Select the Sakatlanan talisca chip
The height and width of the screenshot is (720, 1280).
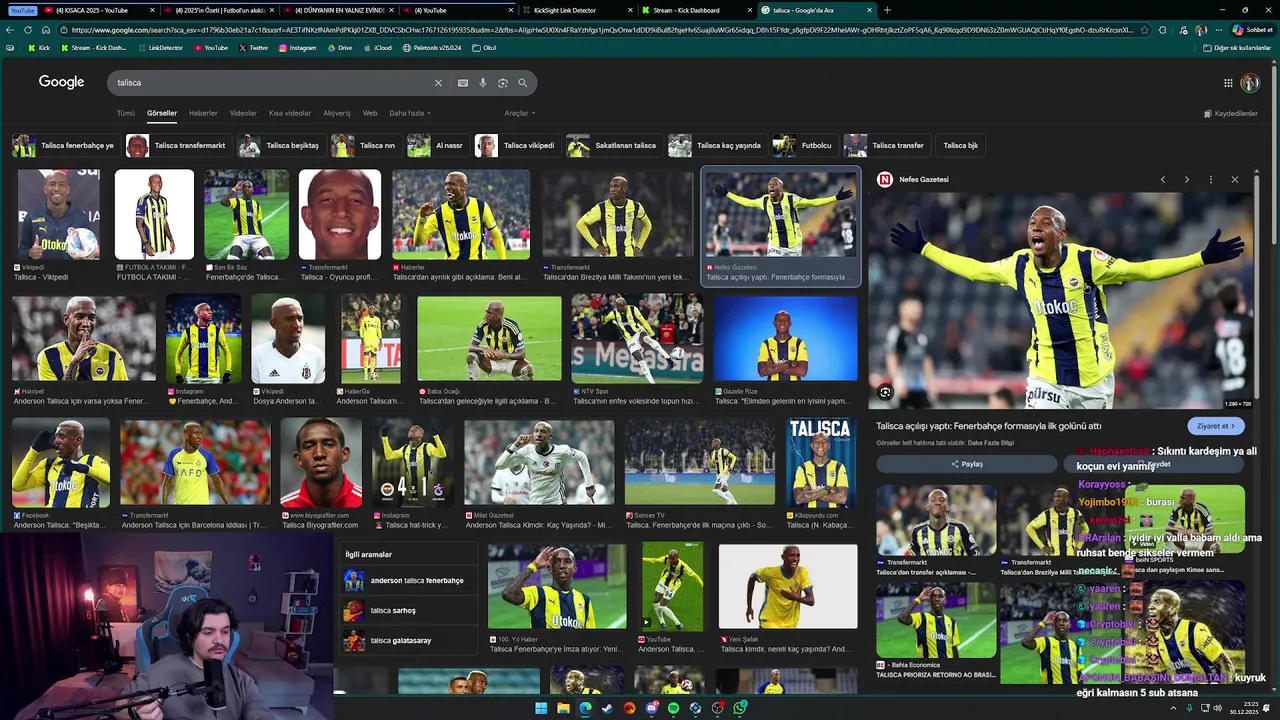tap(614, 146)
